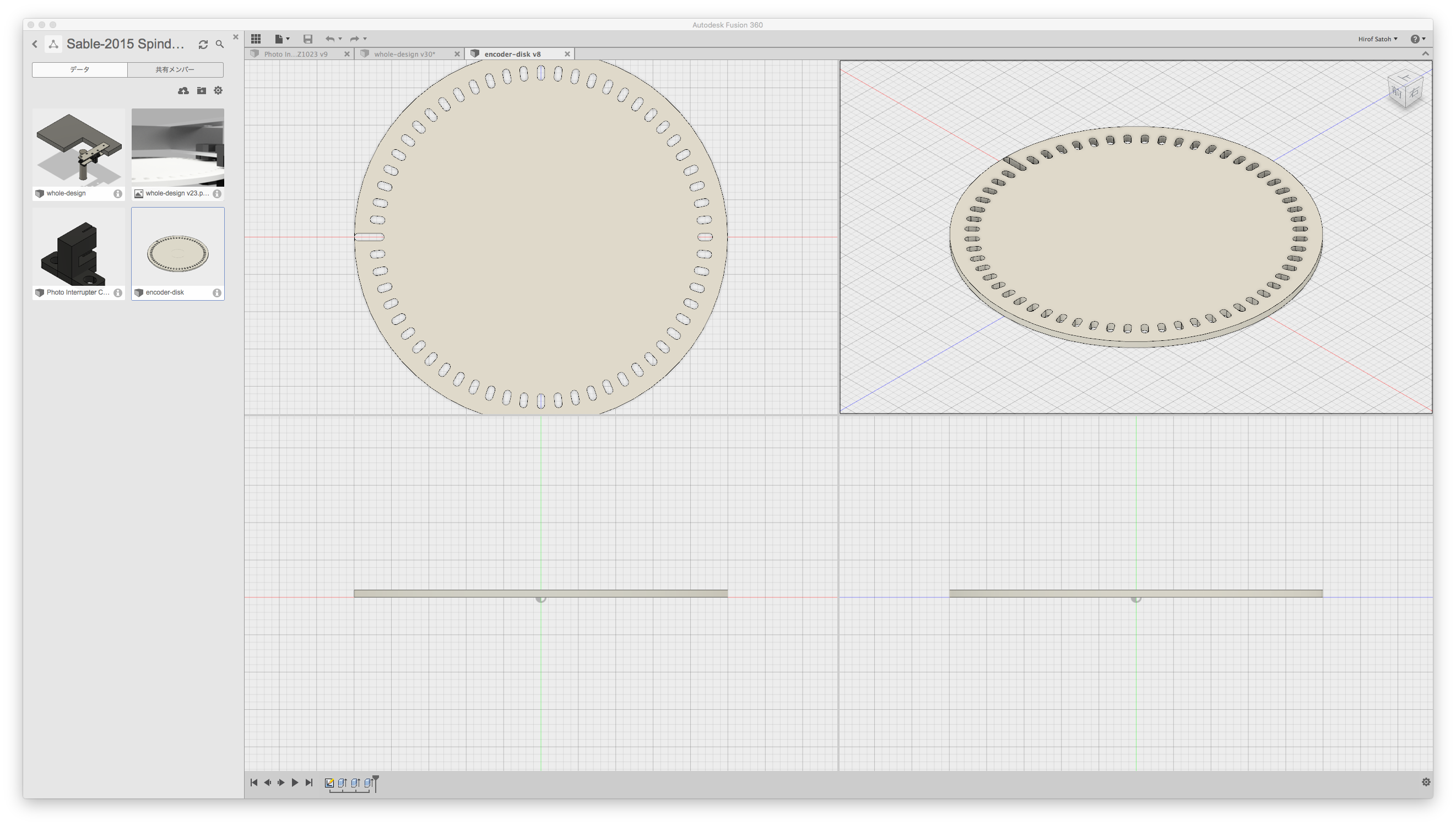Open the encoder-disk thumbnail in the data panel
1456x826 pixels.
tap(177, 254)
